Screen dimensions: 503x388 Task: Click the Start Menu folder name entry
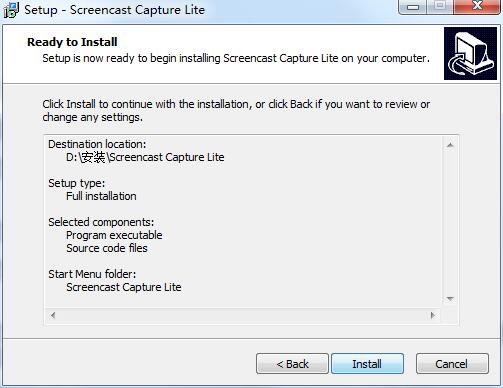click(124, 287)
